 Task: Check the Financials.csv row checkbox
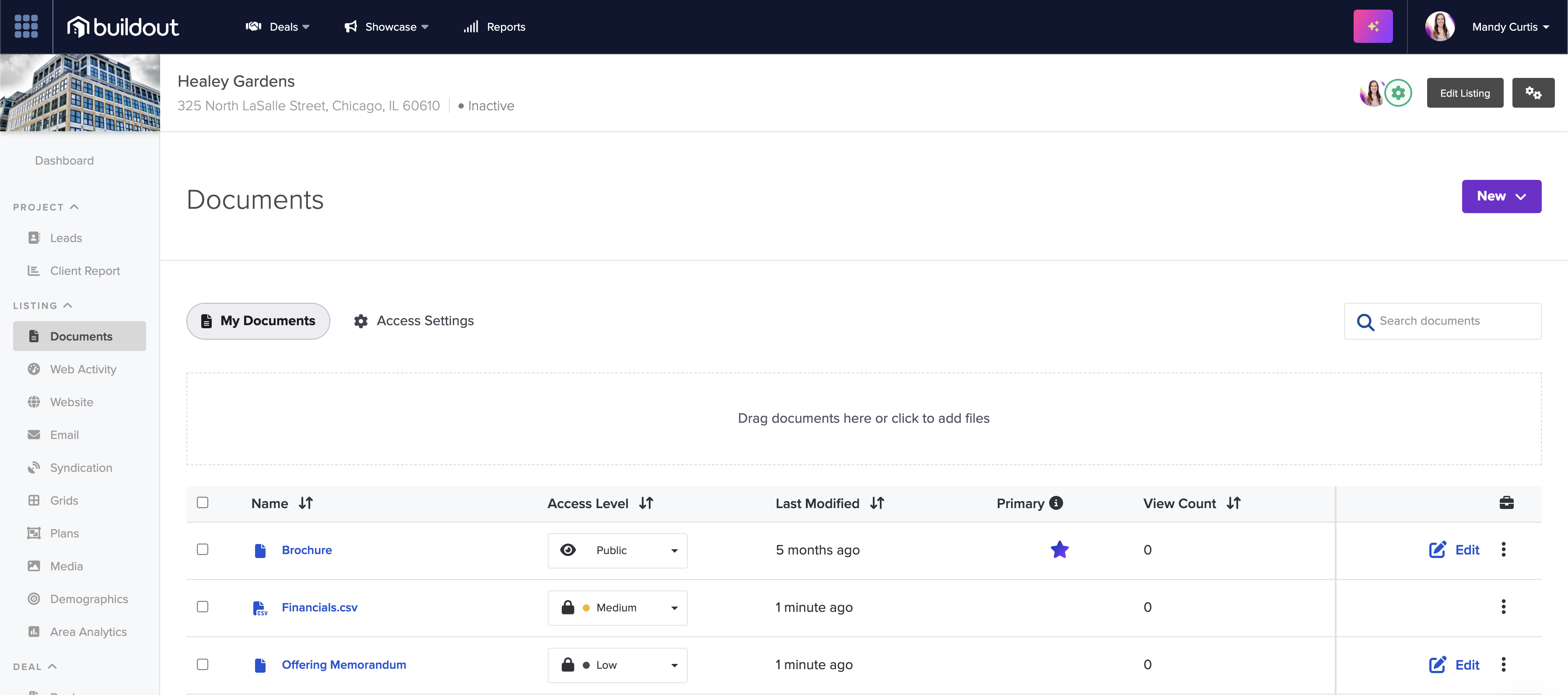203,607
